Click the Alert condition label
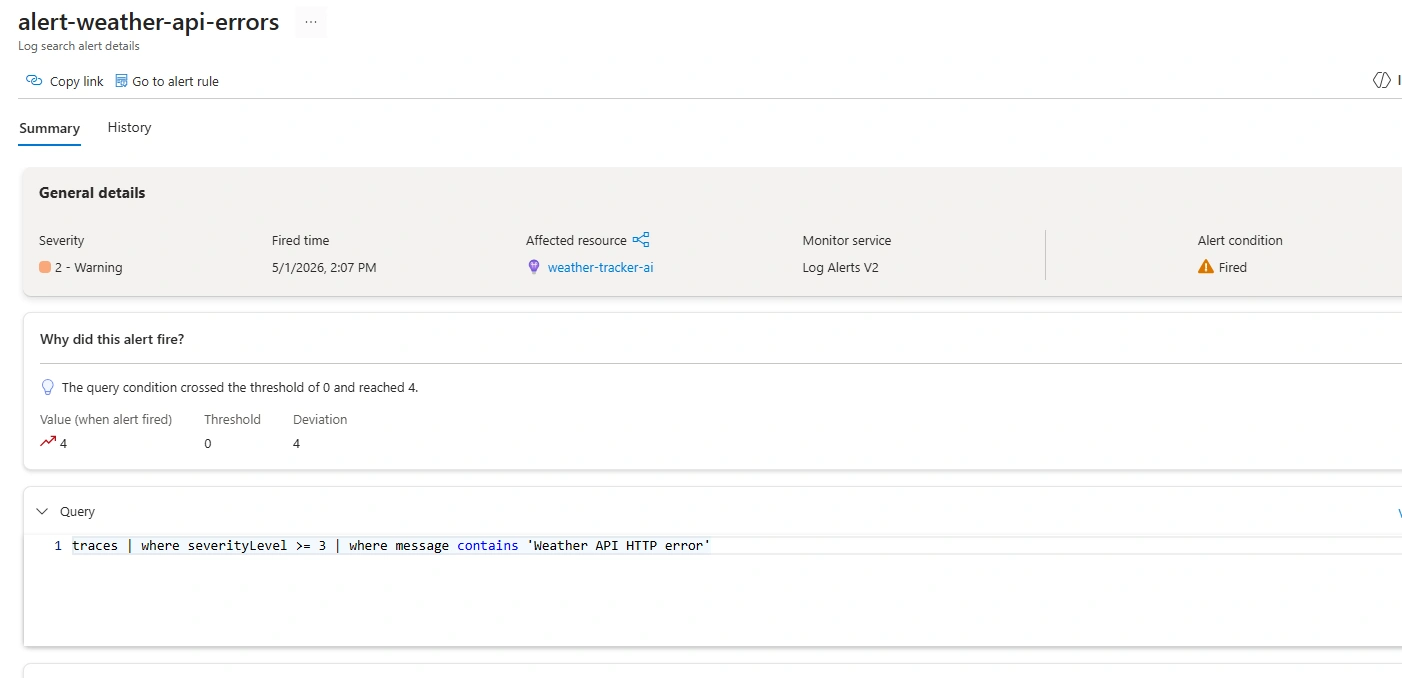The width and height of the screenshot is (1402, 678). 1240,240
